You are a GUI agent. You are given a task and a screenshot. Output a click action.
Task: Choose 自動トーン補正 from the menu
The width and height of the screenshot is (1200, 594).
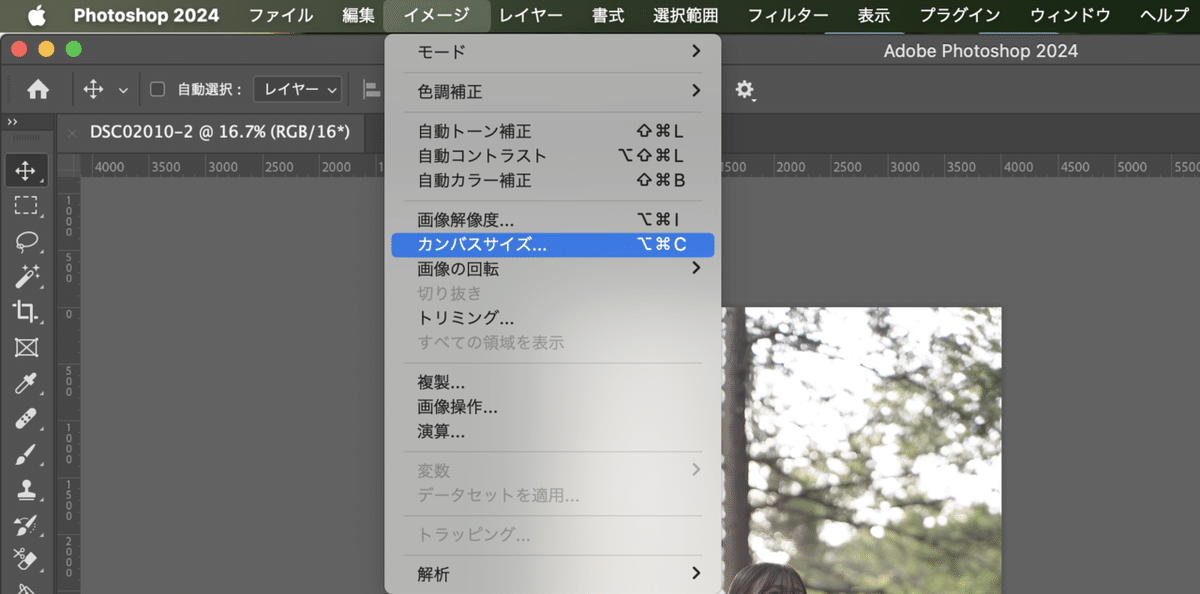[552, 131]
